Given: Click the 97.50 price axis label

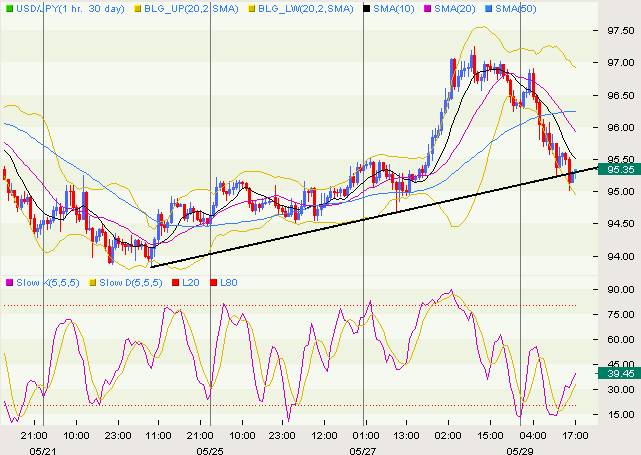Looking at the screenshot, I should click(621, 31).
